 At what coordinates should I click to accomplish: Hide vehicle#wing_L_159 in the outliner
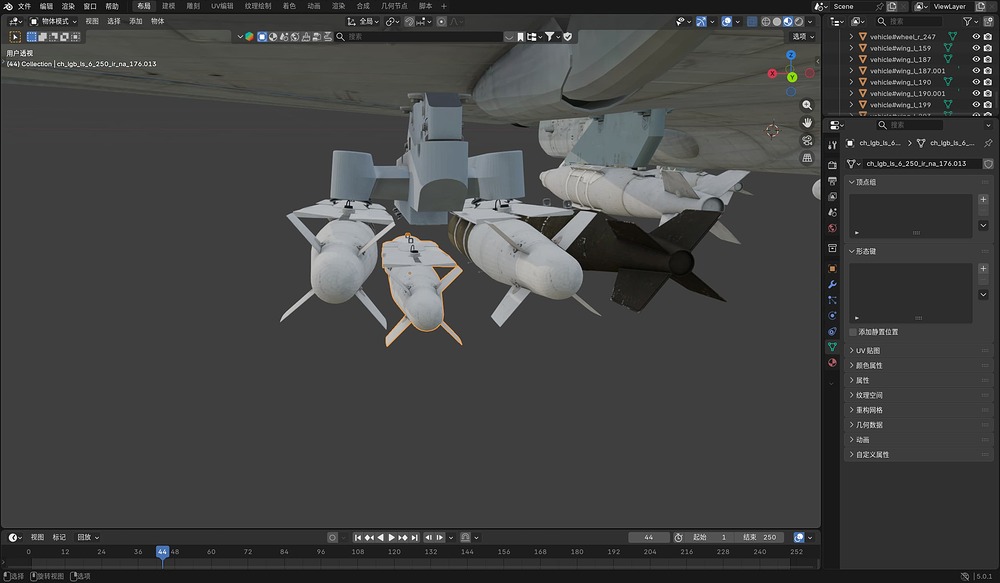(x=977, y=48)
